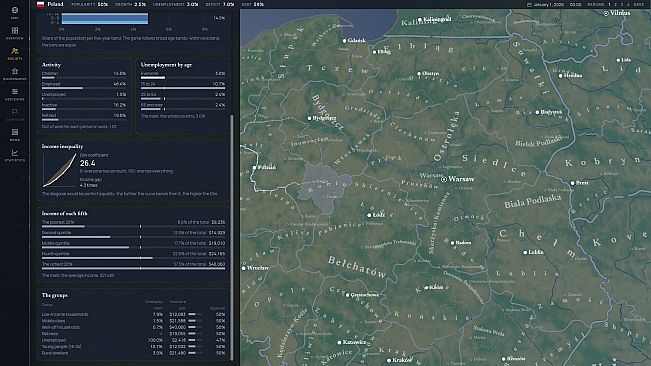Click The richest 20% income bar
Image resolution: width=651 pixels, height=366 pixels.
133,268
